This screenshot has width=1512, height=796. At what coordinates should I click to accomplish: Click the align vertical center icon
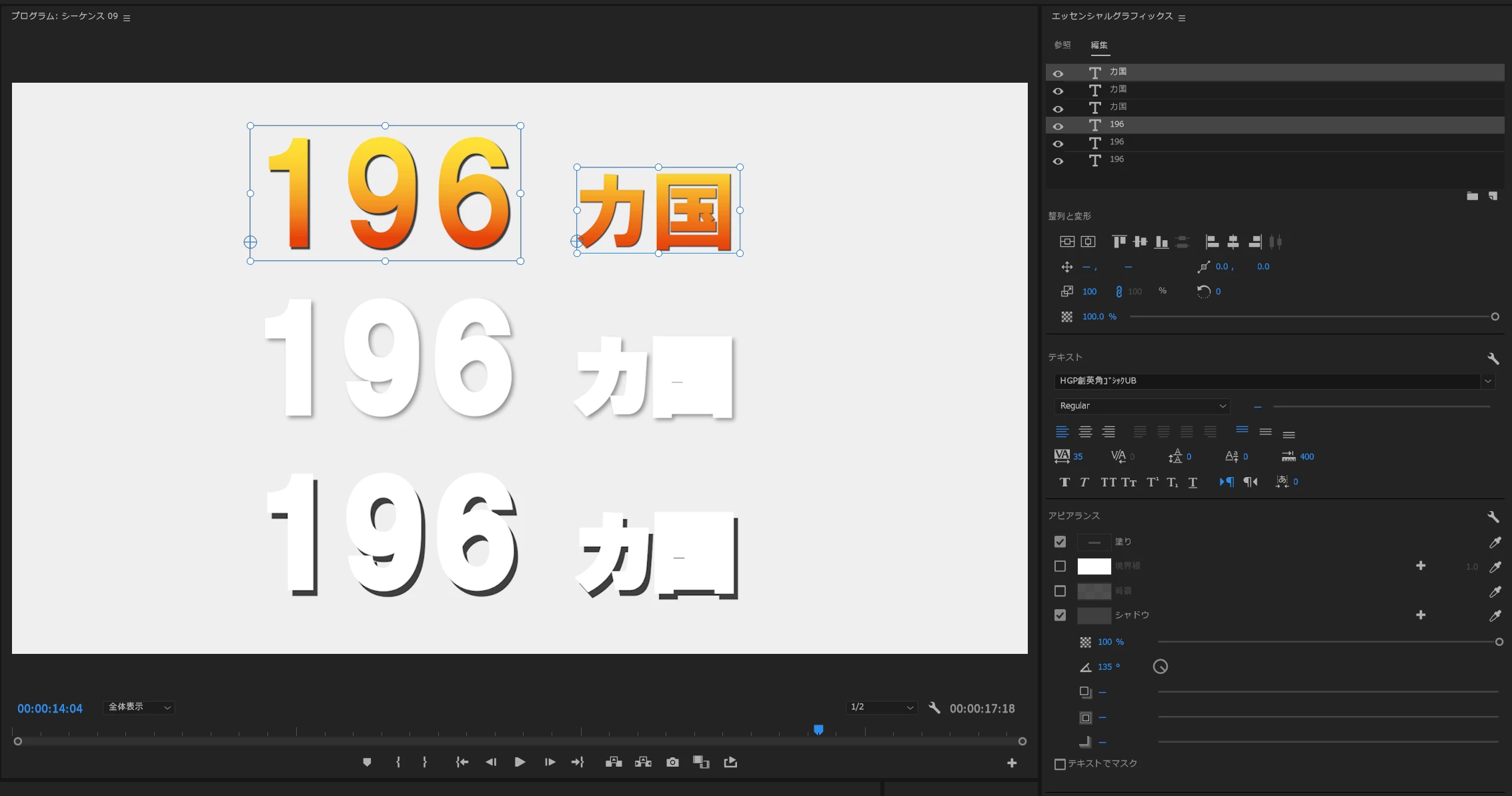(x=1141, y=242)
